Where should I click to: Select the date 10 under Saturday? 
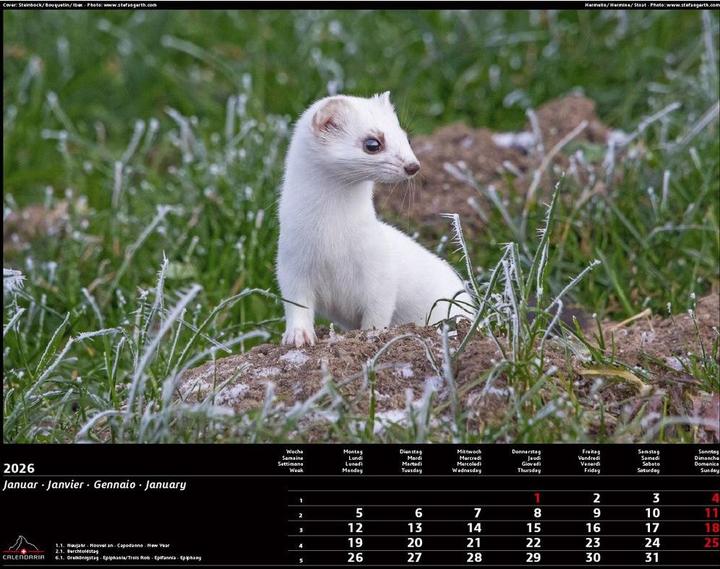pos(652,513)
